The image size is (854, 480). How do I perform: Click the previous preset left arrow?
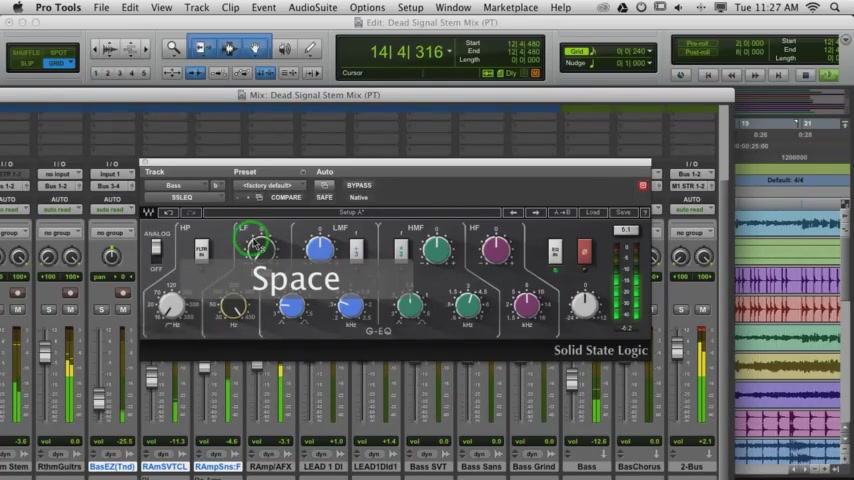[513, 212]
